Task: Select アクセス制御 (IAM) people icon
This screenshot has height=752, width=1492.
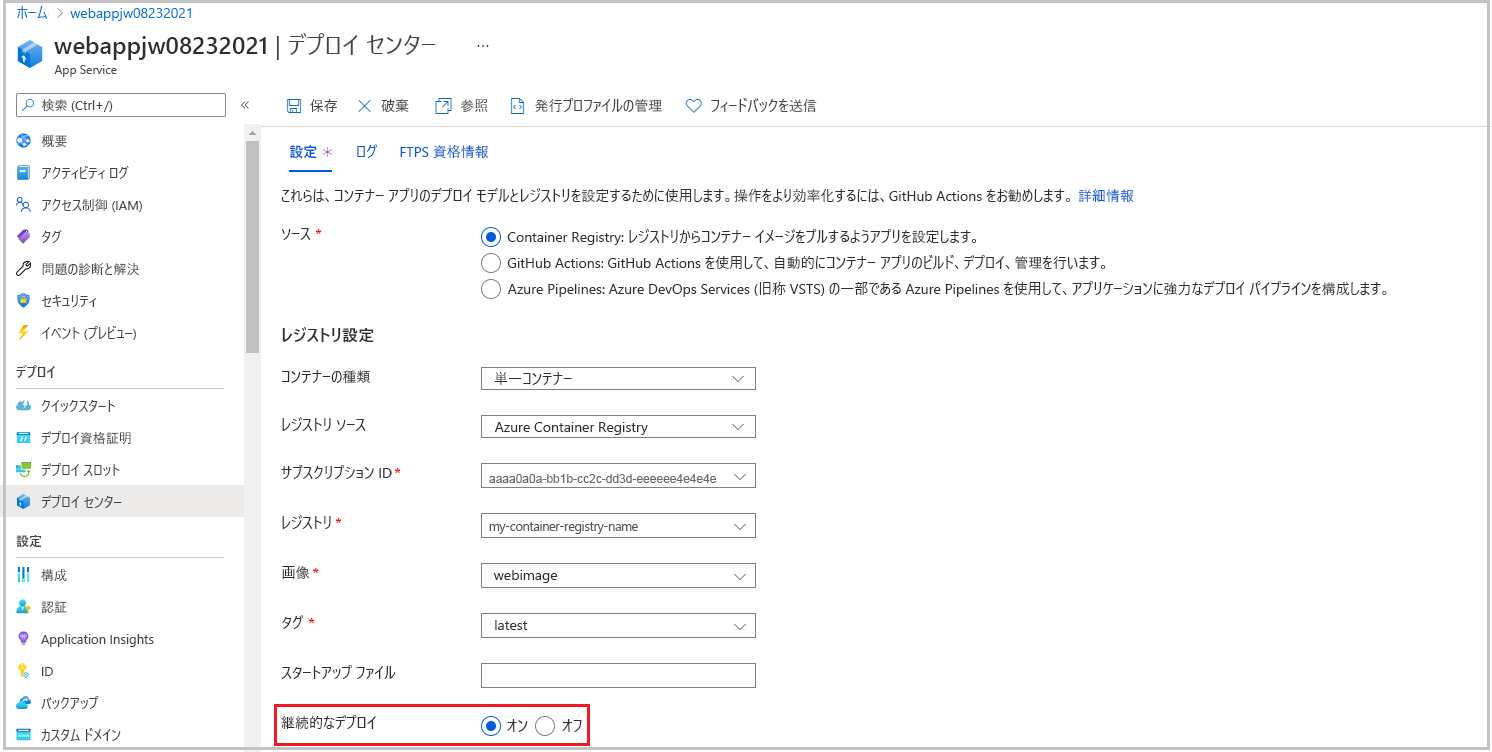Action: point(24,205)
